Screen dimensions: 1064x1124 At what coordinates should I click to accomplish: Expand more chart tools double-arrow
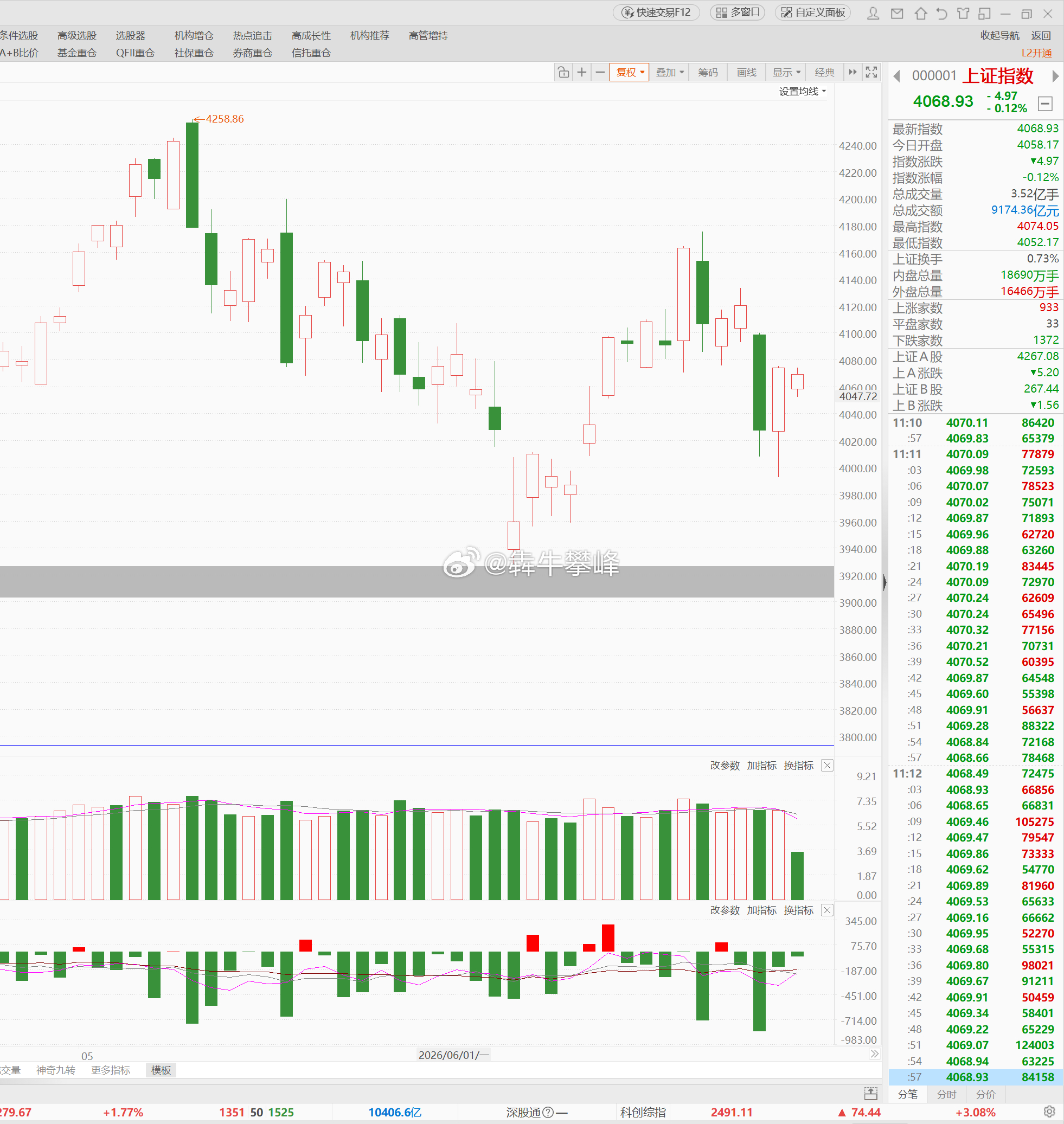pyautogui.click(x=853, y=72)
